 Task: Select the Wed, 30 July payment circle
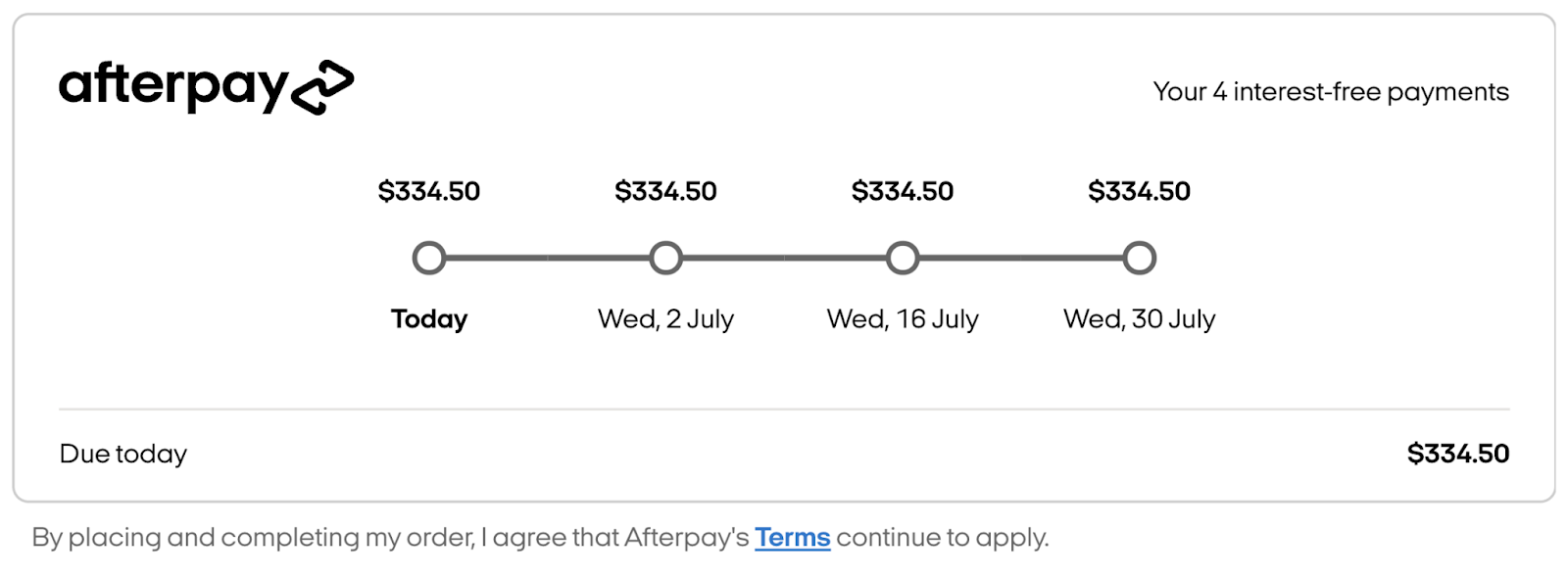1139,258
